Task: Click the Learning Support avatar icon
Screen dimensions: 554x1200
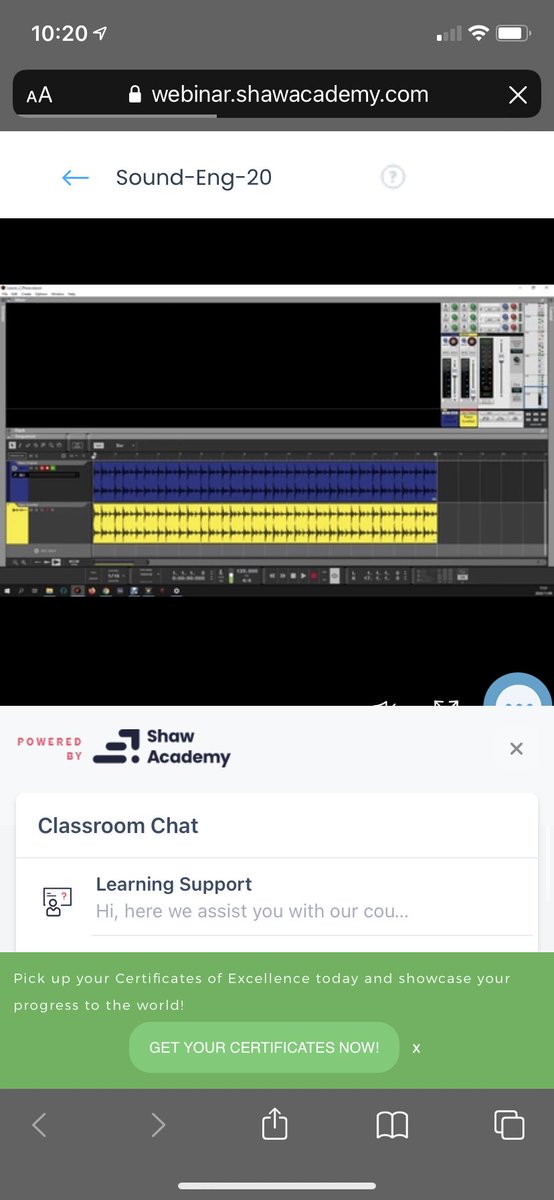Action: click(57, 901)
